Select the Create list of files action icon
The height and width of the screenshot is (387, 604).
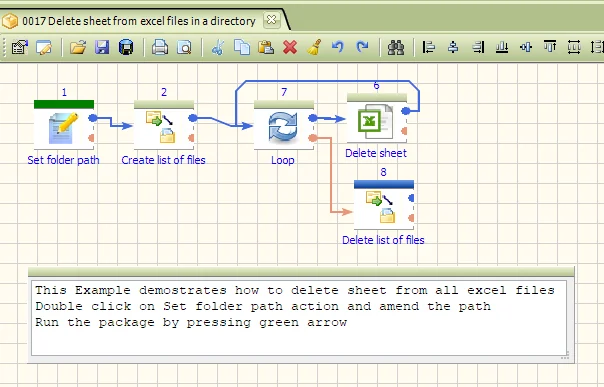coord(161,127)
